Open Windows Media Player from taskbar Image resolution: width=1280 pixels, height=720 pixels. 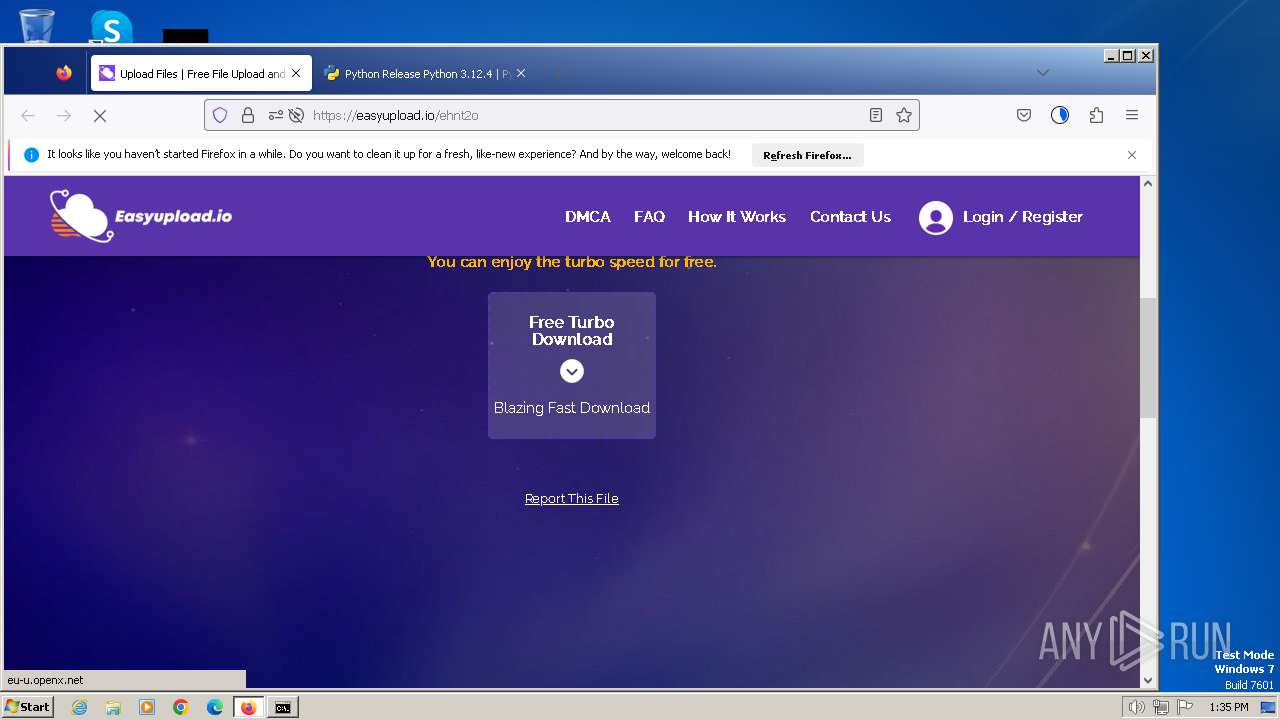pyautogui.click(x=147, y=707)
